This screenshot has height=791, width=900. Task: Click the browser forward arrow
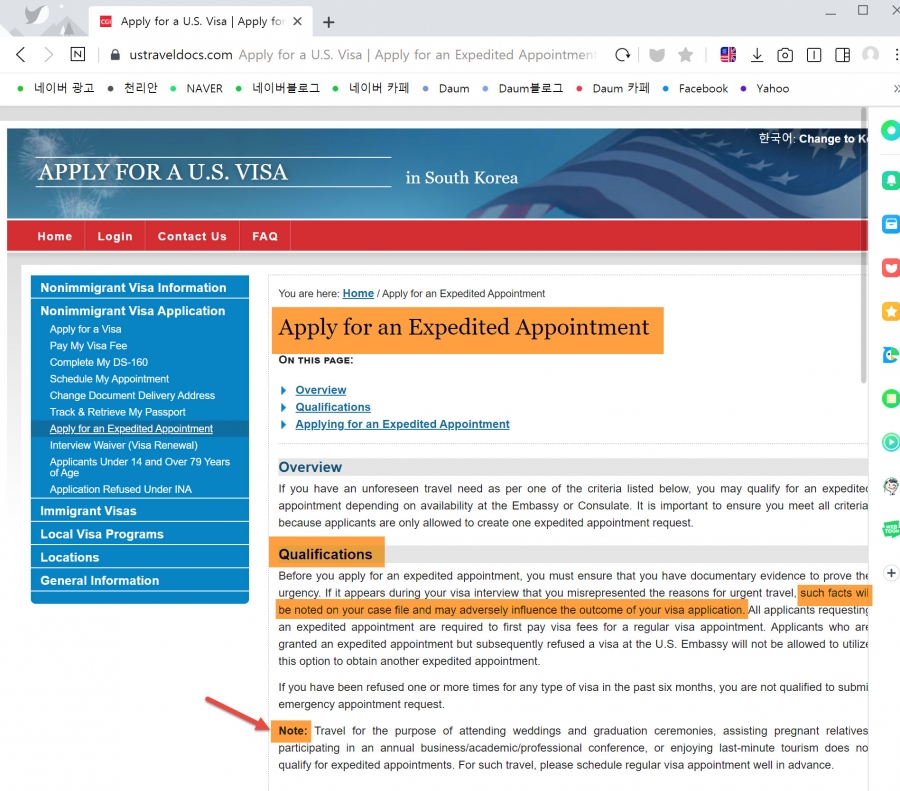[x=49, y=55]
